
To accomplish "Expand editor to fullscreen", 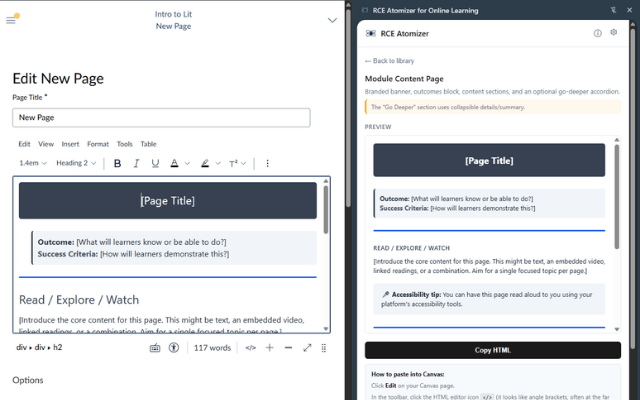I will click(307, 348).
